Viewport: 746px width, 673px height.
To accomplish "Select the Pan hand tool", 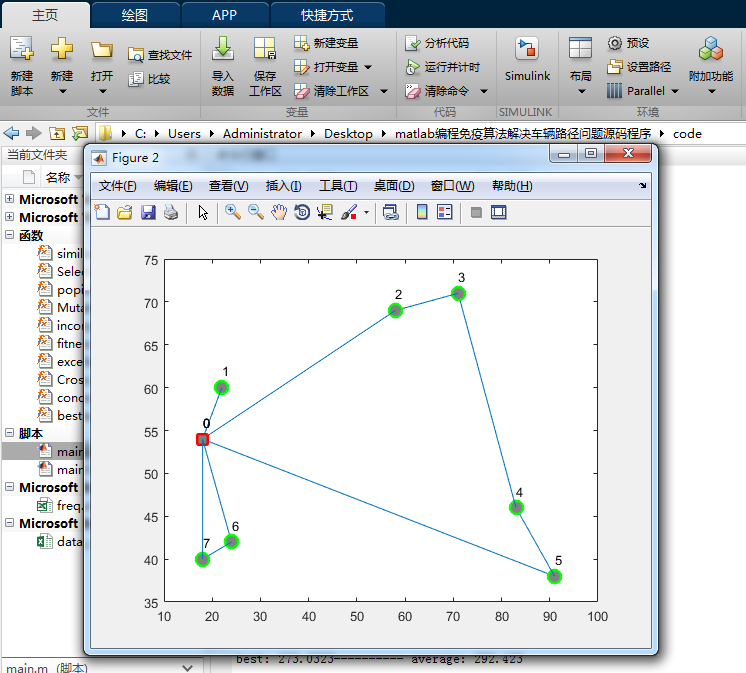I will tap(279, 212).
